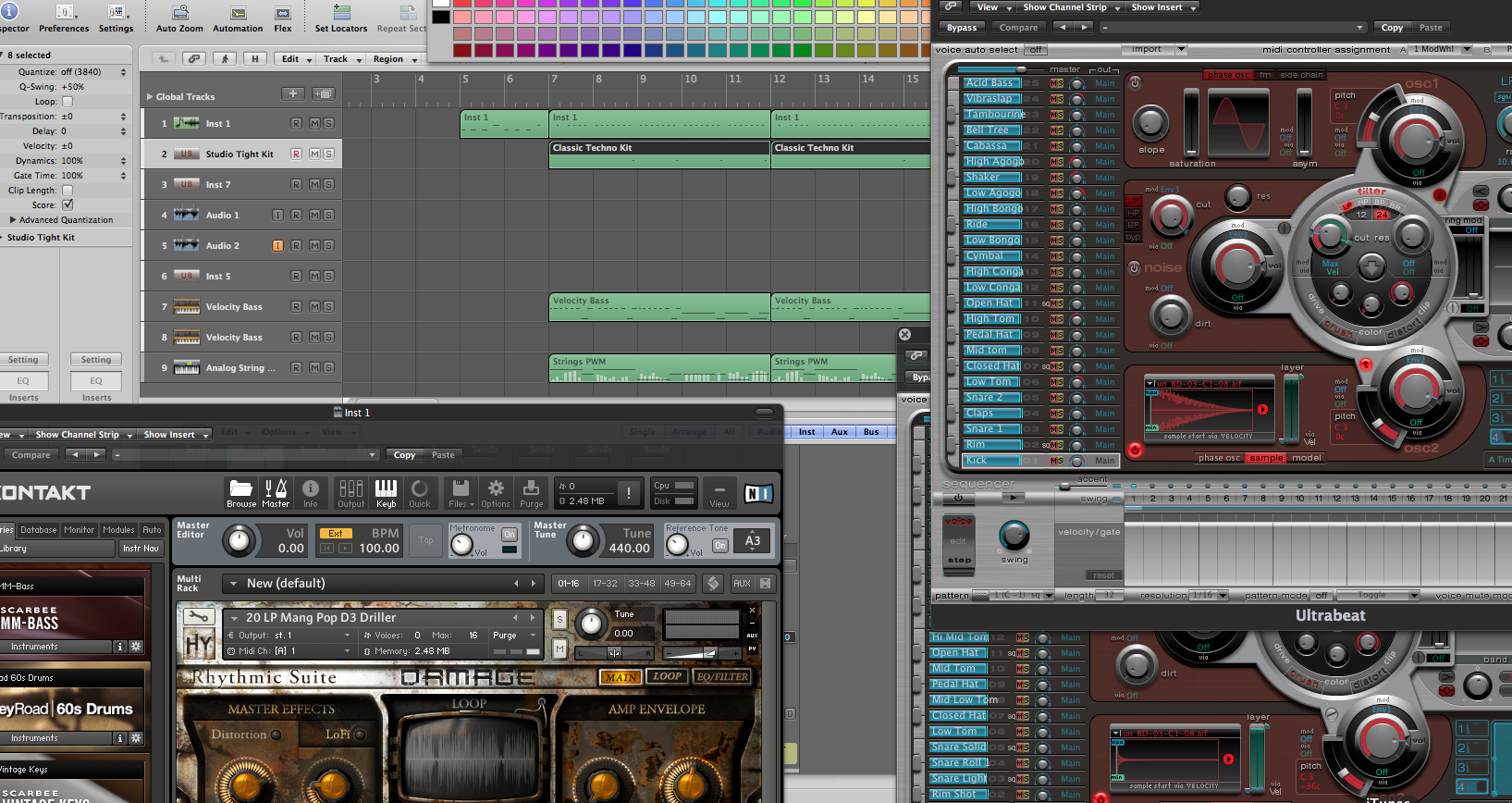Open the Edit menu in Arrange
The height and width of the screenshot is (803, 1512).
tap(295, 58)
